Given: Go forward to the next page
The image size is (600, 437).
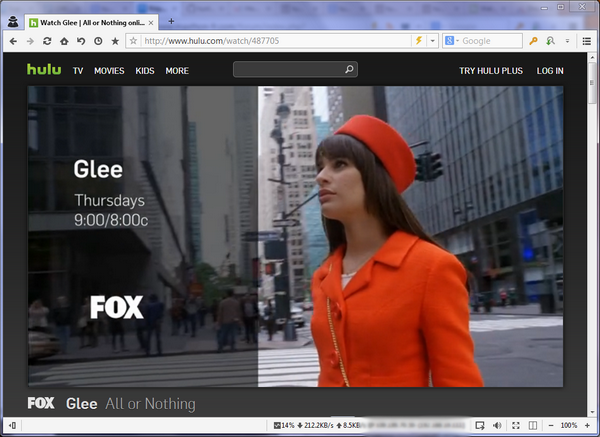Looking at the screenshot, I should (x=30, y=41).
